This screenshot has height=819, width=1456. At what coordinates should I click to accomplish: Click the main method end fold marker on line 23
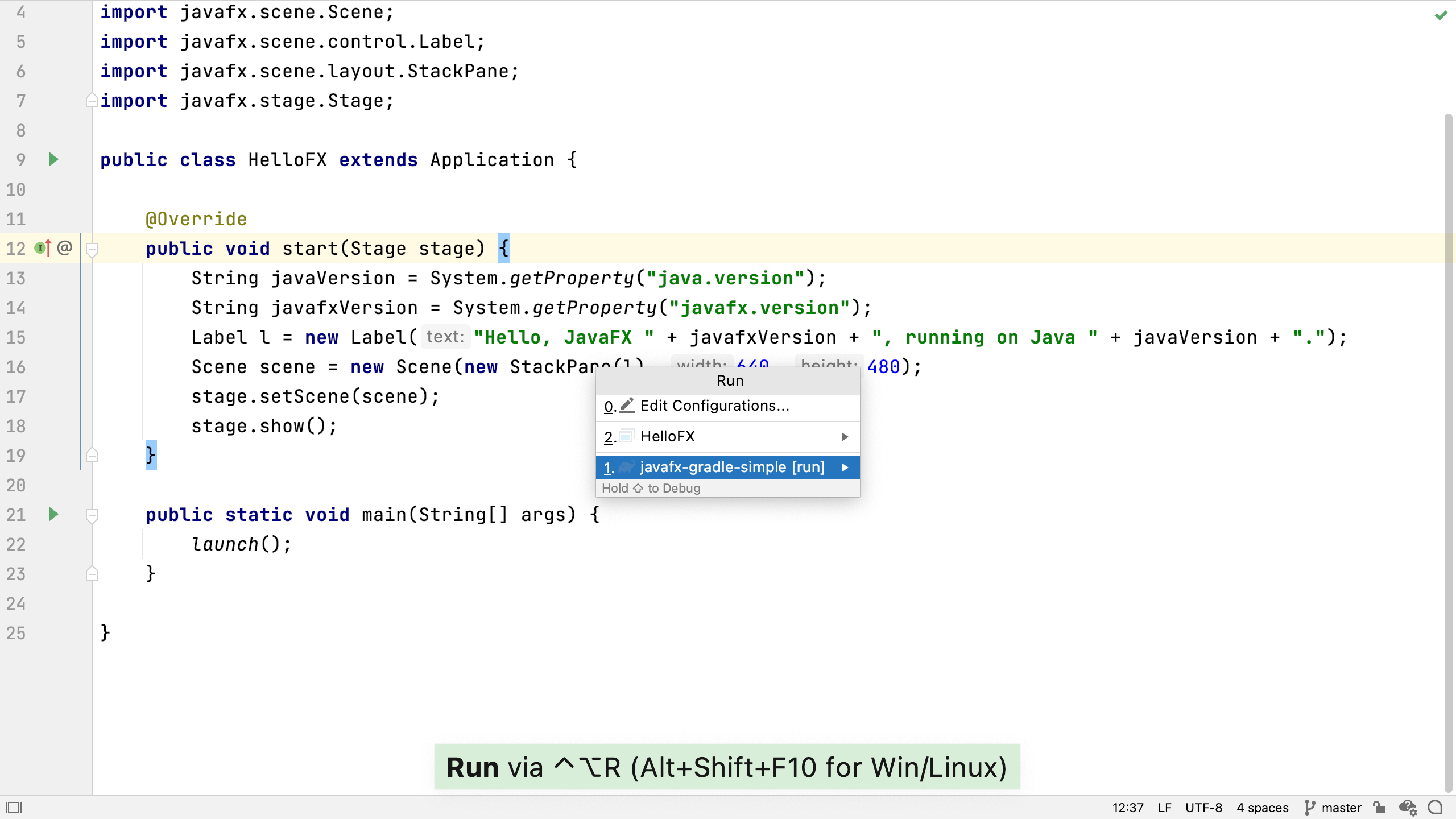click(92, 574)
